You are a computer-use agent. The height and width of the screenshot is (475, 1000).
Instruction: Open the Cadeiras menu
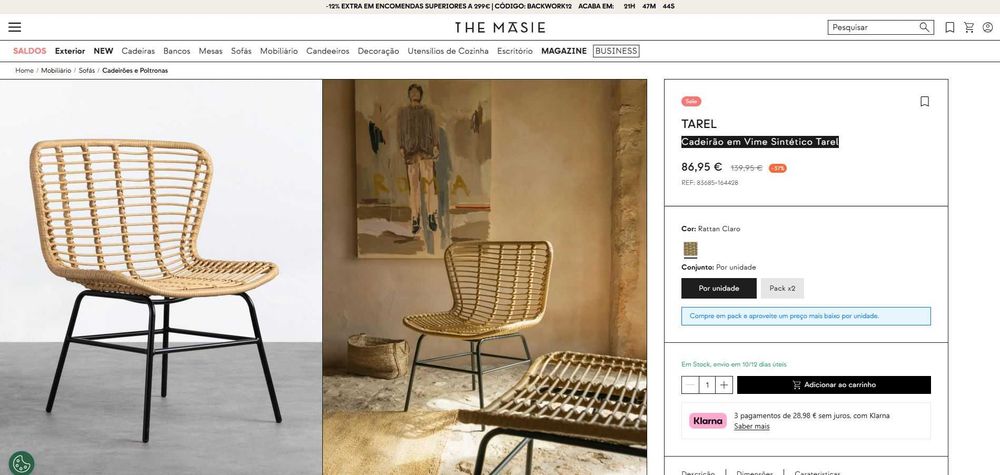pos(138,51)
